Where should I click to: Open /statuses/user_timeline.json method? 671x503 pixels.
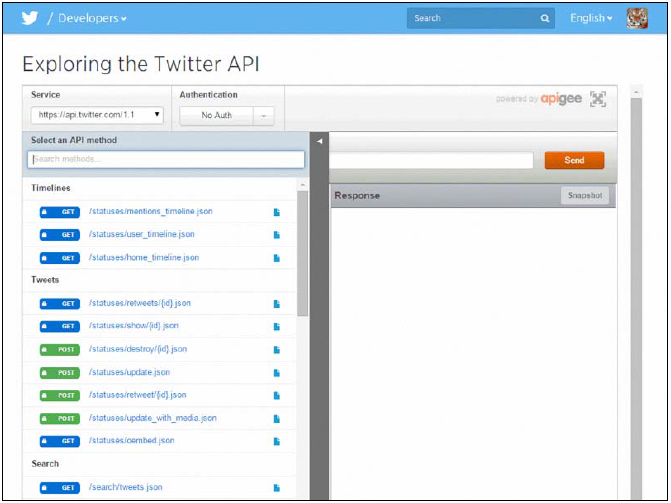pyautogui.click(x=142, y=235)
